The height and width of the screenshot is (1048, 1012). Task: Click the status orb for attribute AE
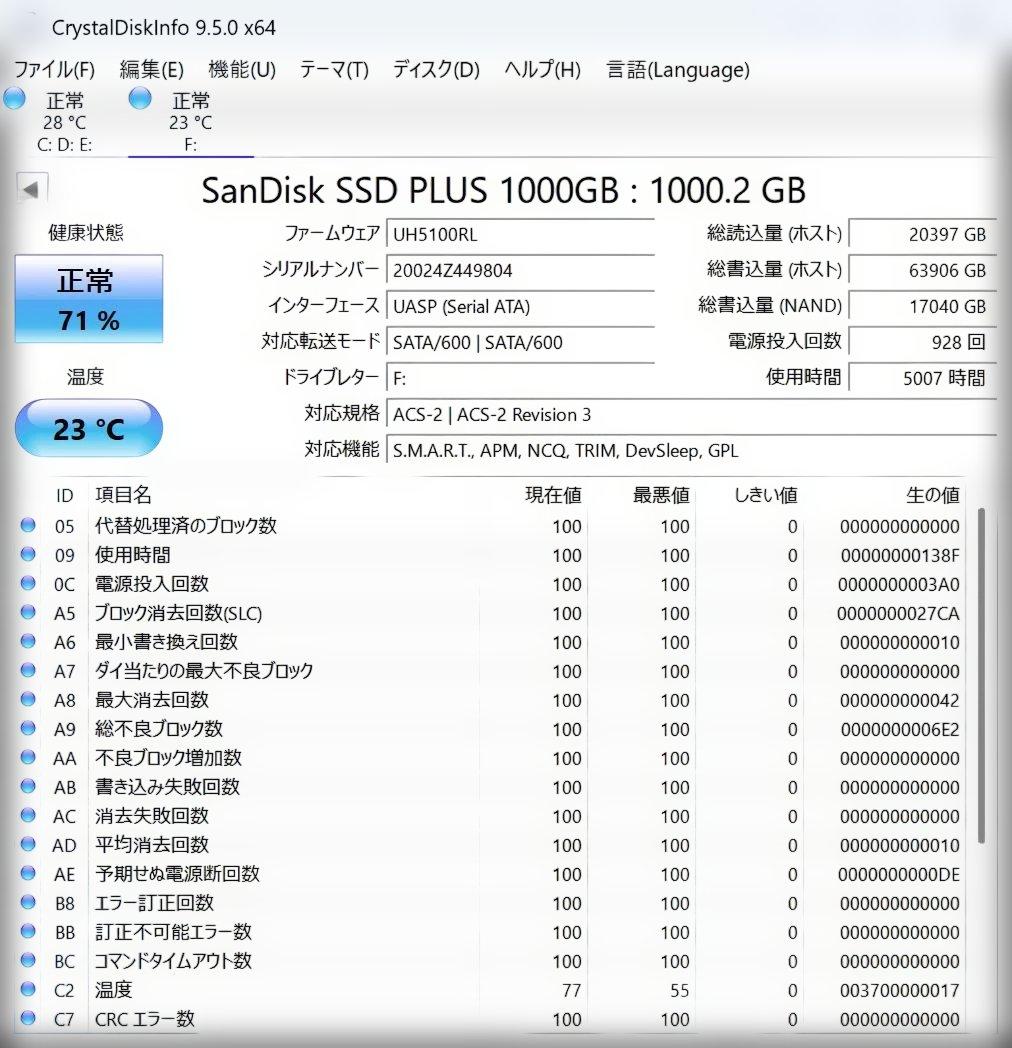[28, 874]
